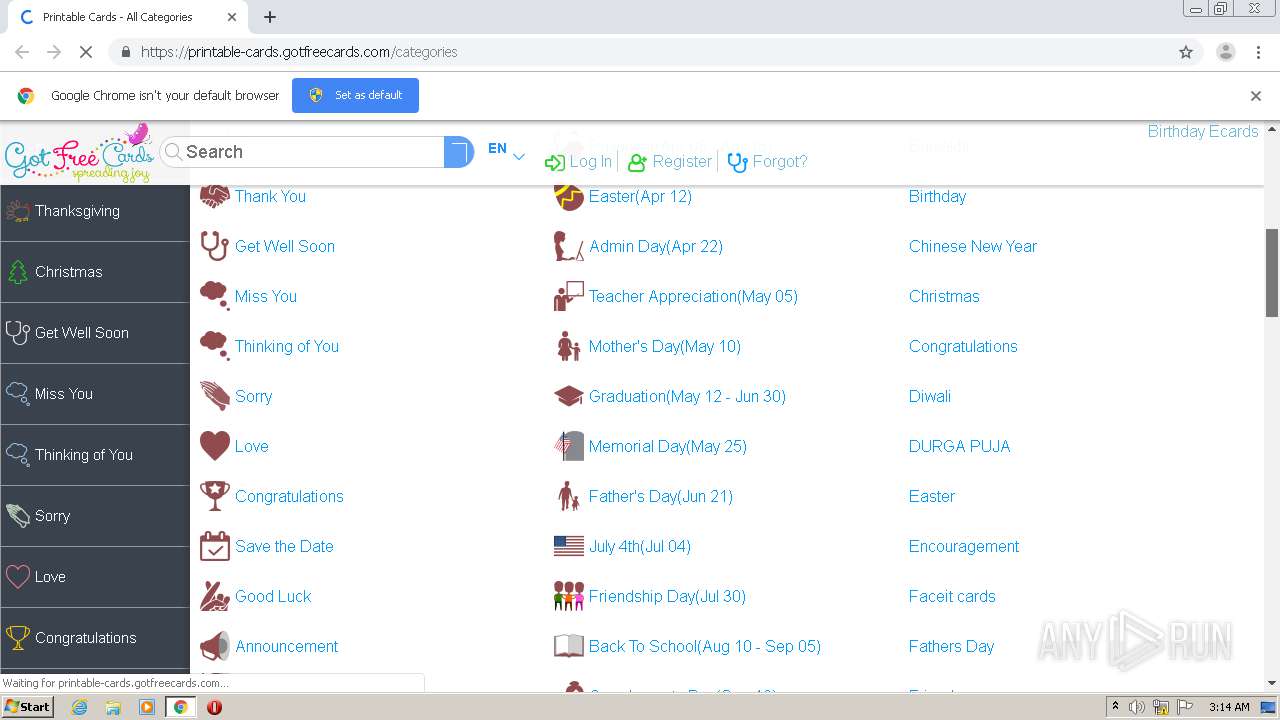The image size is (1280, 720).
Task: Click the browser address bar
Action: click(640, 52)
